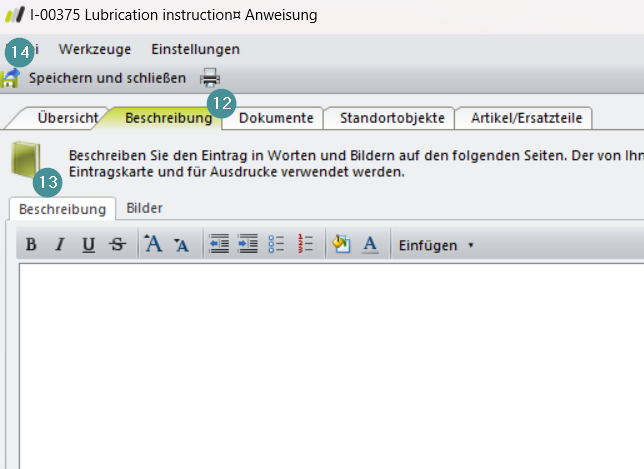Screen dimensions: 644x469
Task: Increase paragraph indent
Action: point(248,244)
